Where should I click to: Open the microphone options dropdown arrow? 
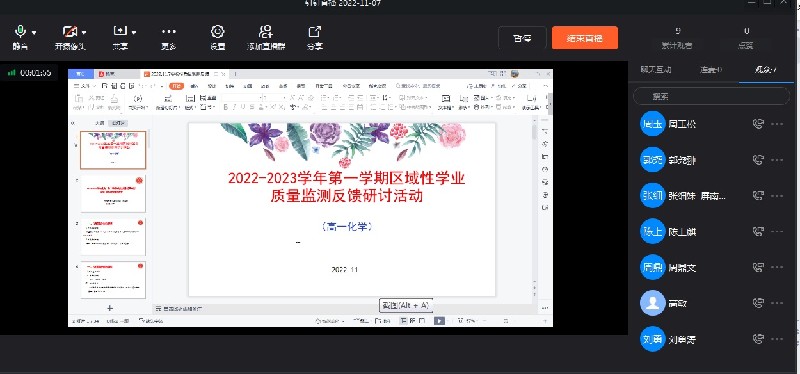coord(34,33)
